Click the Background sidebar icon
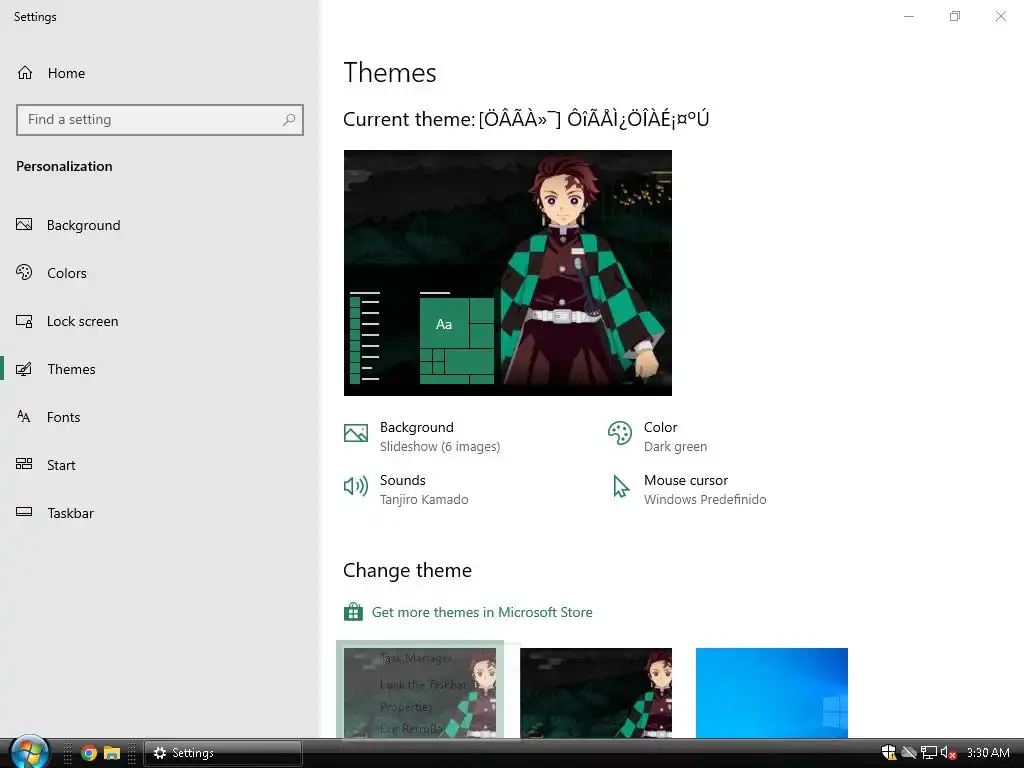The image size is (1024, 768). (x=24, y=225)
